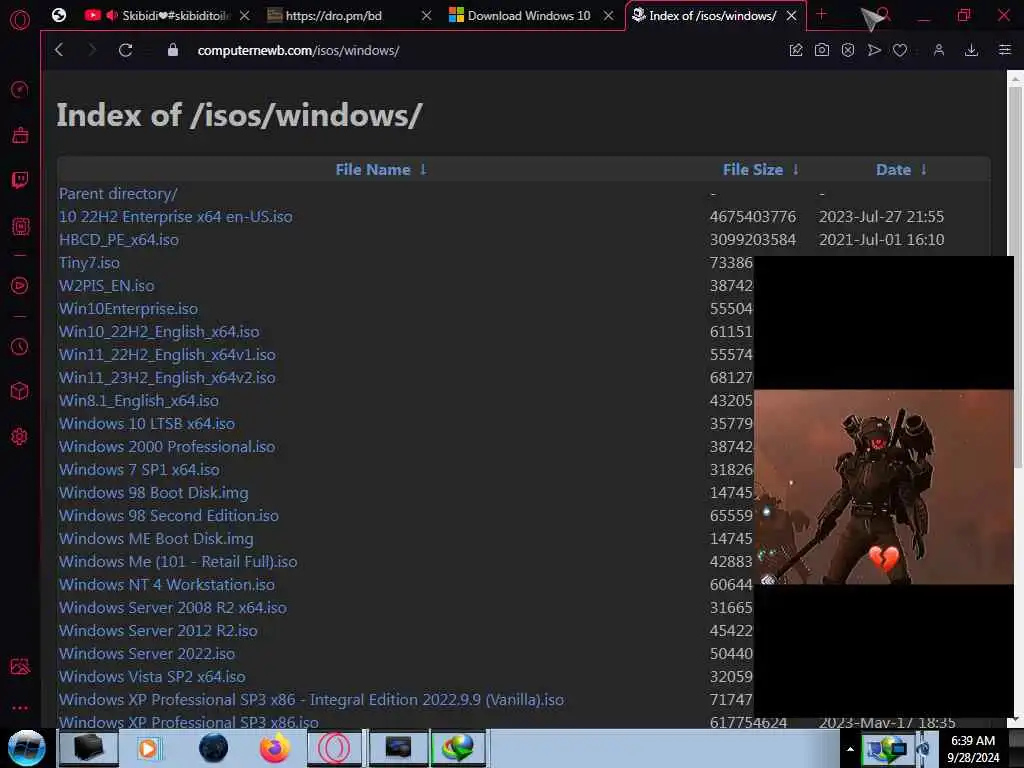1024x768 pixels.
Task: Open Settings gear in the sidebar
Action: 20,436
